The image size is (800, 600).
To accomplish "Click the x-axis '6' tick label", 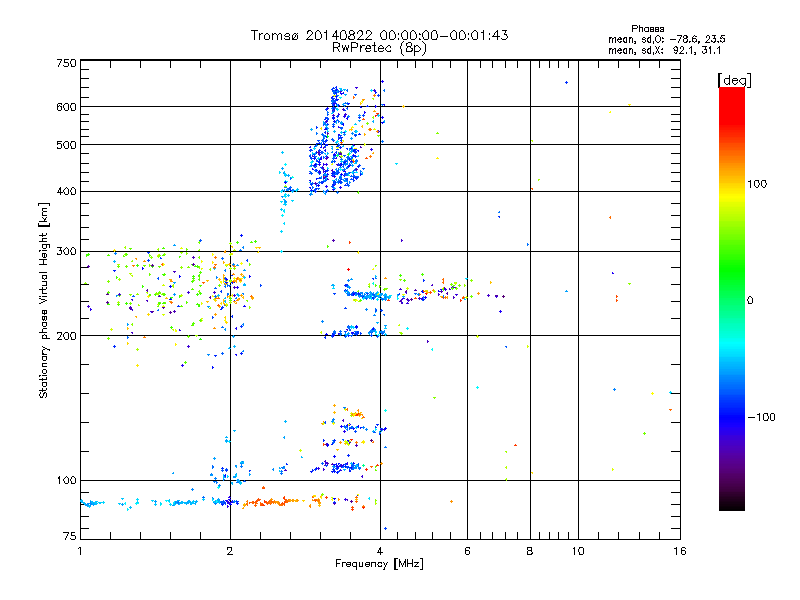I will pyautogui.click(x=467, y=551).
